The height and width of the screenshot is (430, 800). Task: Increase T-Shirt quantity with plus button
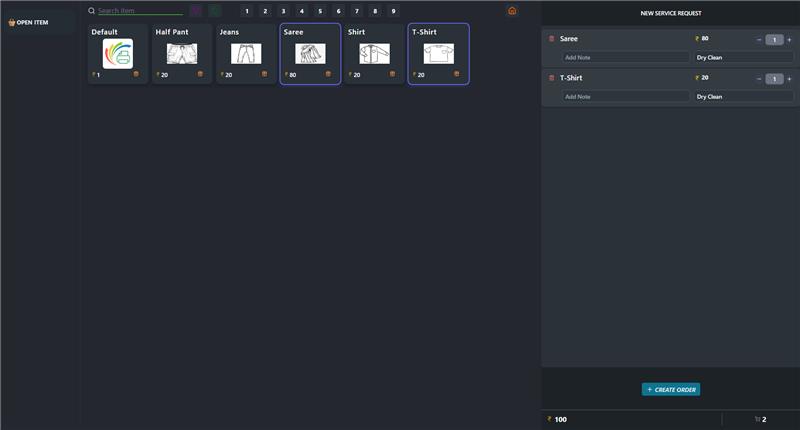coord(789,78)
